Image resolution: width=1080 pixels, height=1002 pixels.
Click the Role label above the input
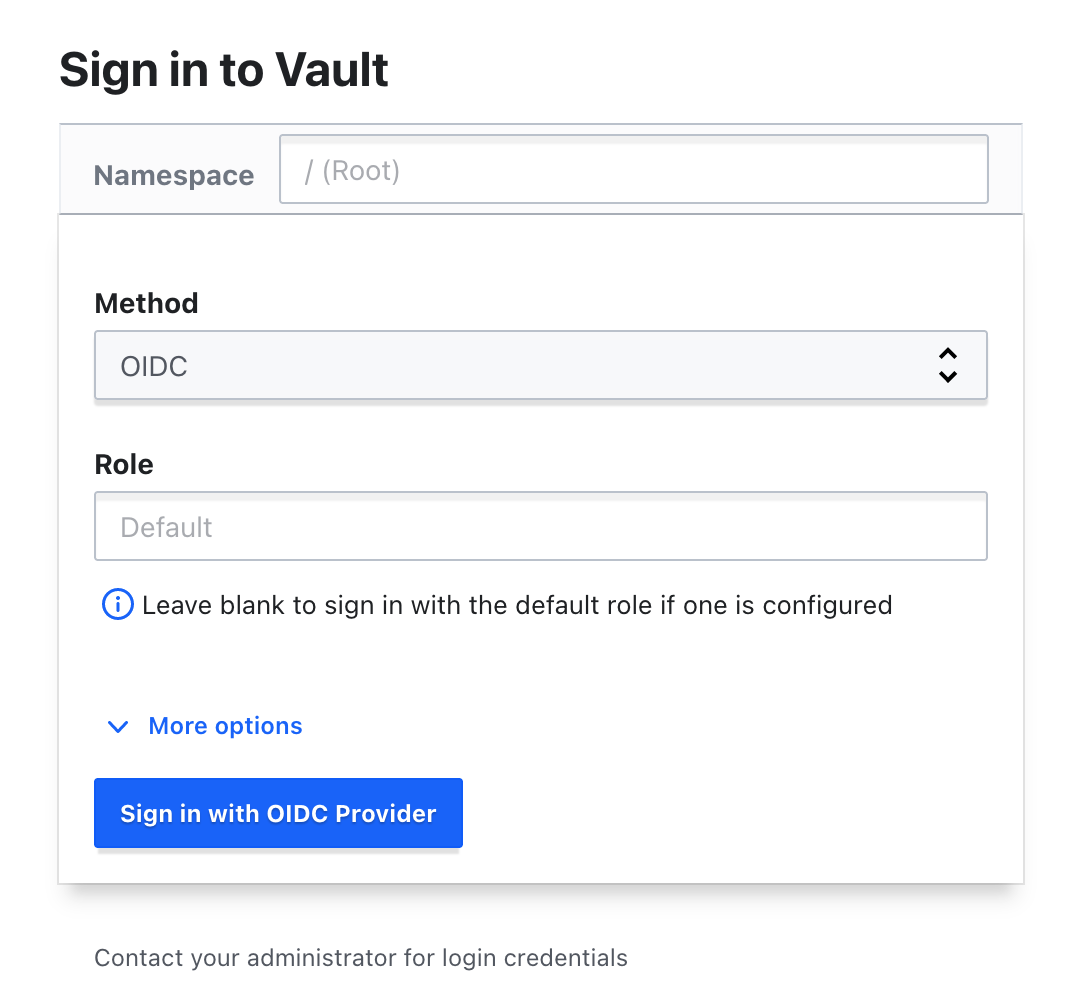[124, 464]
